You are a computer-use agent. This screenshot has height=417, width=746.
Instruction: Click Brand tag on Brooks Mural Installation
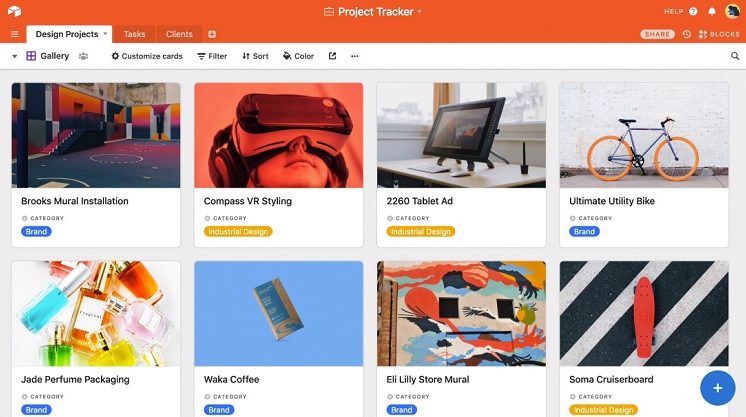click(36, 231)
